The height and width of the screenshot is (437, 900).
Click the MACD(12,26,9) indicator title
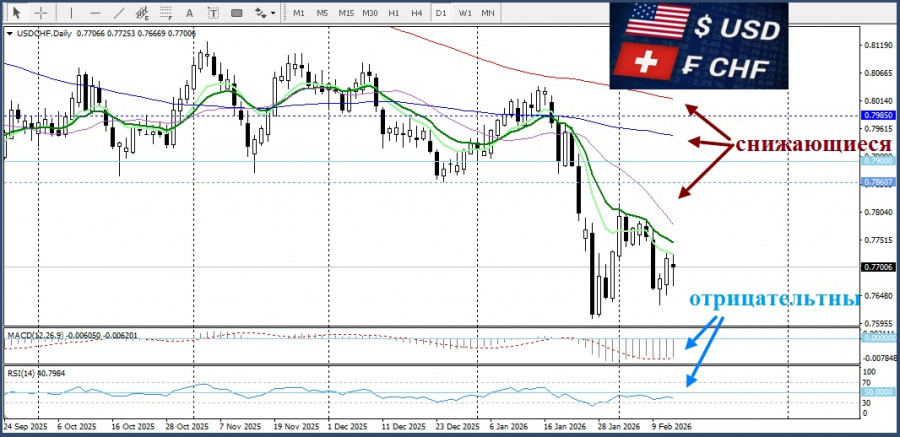[34, 335]
